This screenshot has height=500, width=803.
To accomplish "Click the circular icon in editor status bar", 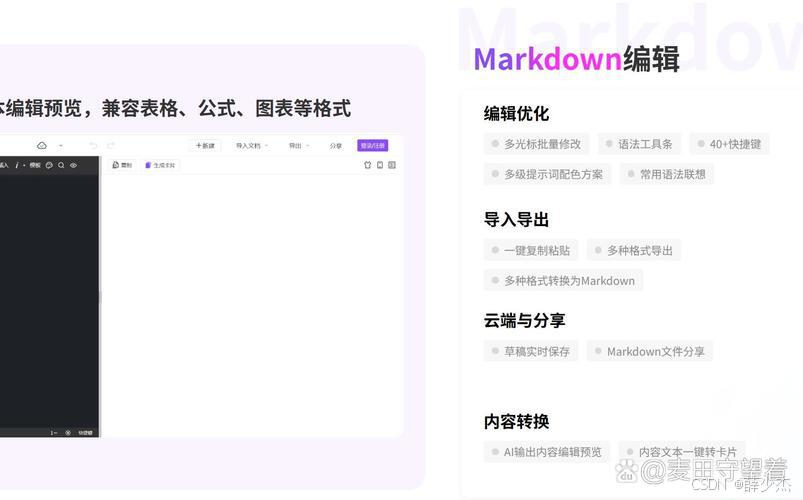I will [68, 433].
